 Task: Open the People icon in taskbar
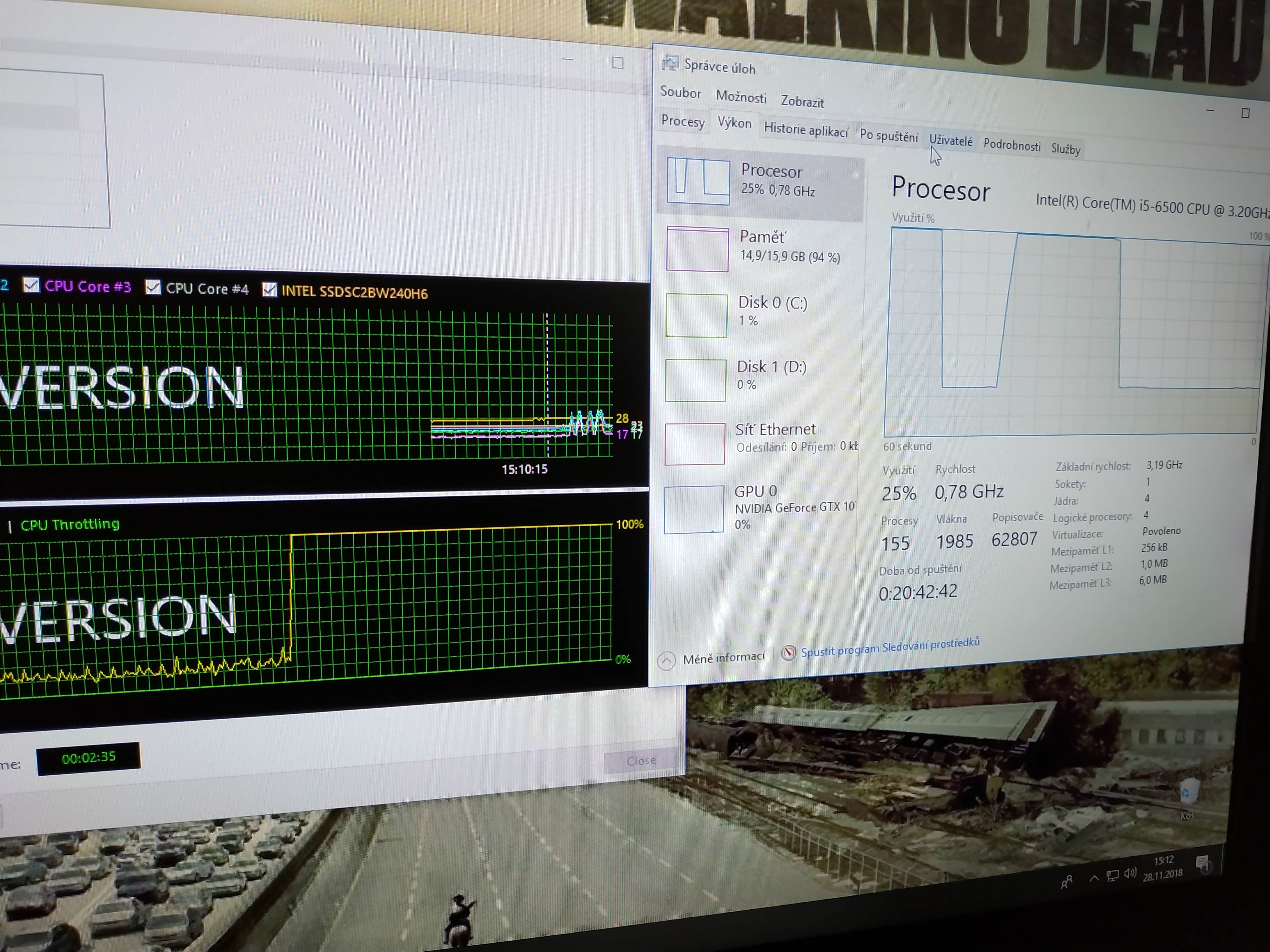[x=1067, y=882]
